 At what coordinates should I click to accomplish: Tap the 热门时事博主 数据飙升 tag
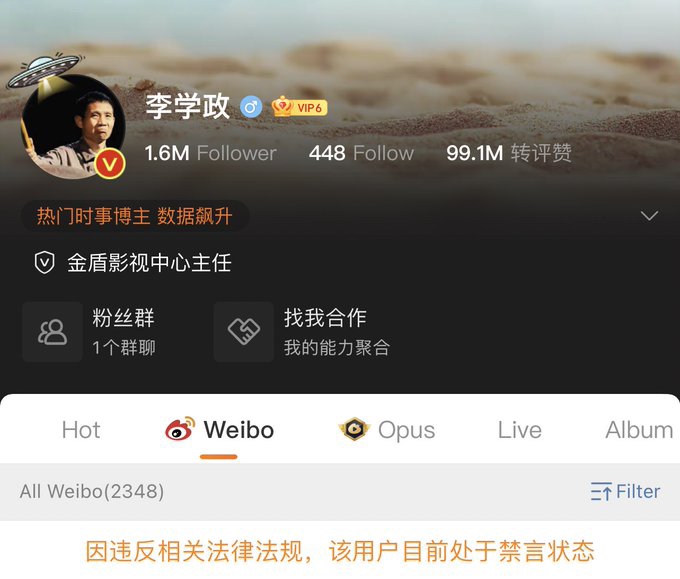pyautogui.click(x=135, y=216)
